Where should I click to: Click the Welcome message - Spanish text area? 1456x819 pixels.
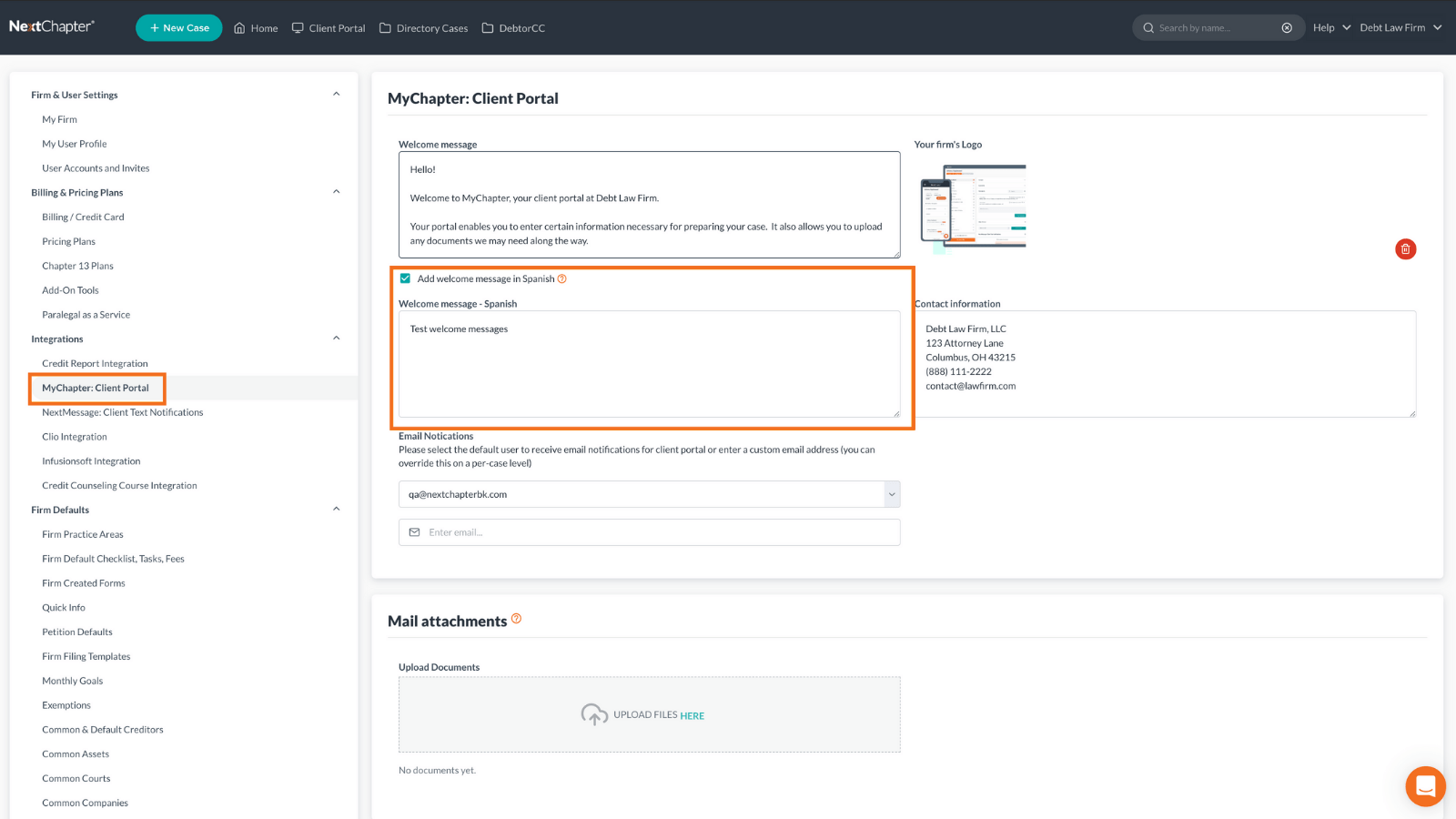click(650, 364)
